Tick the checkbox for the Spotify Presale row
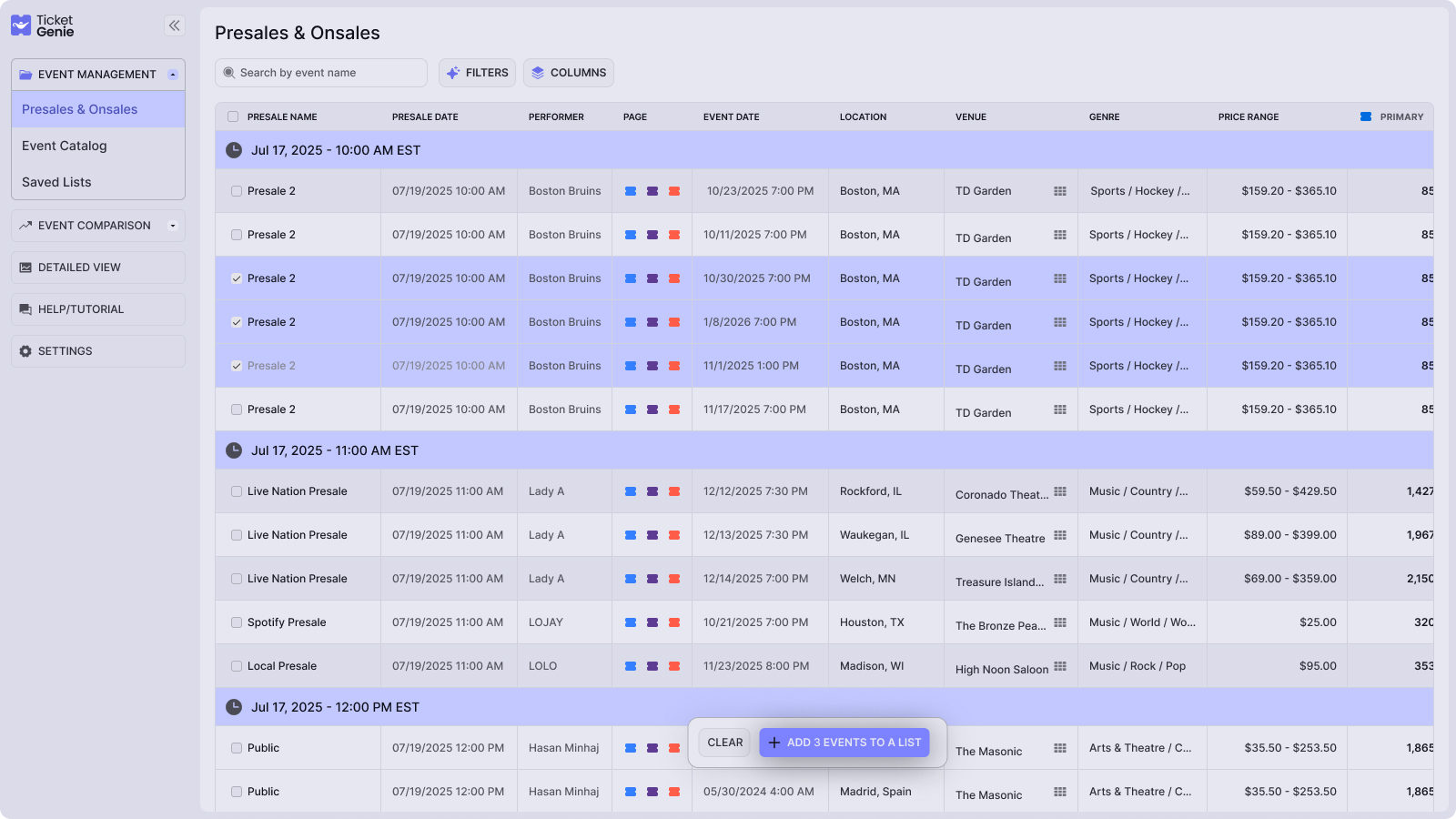This screenshot has width=1456, height=819. pos(237,622)
